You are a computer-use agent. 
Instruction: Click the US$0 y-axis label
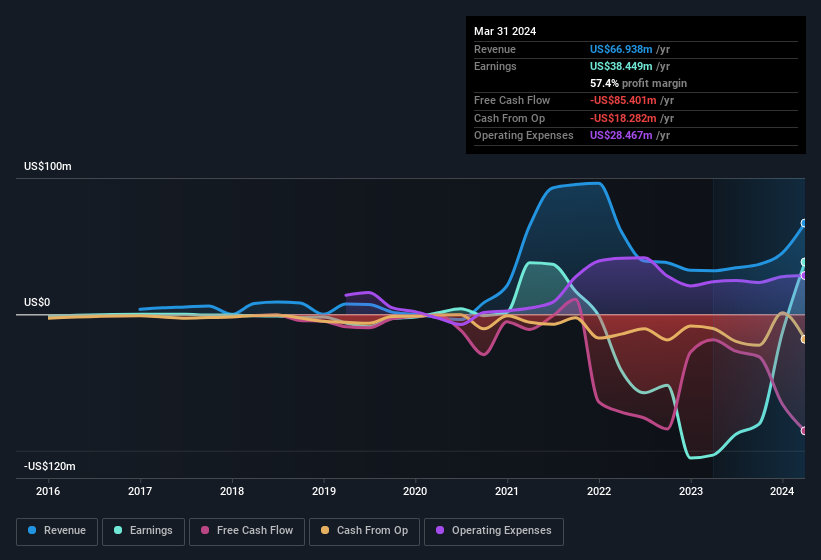pyautogui.click(x=37, y=303)
